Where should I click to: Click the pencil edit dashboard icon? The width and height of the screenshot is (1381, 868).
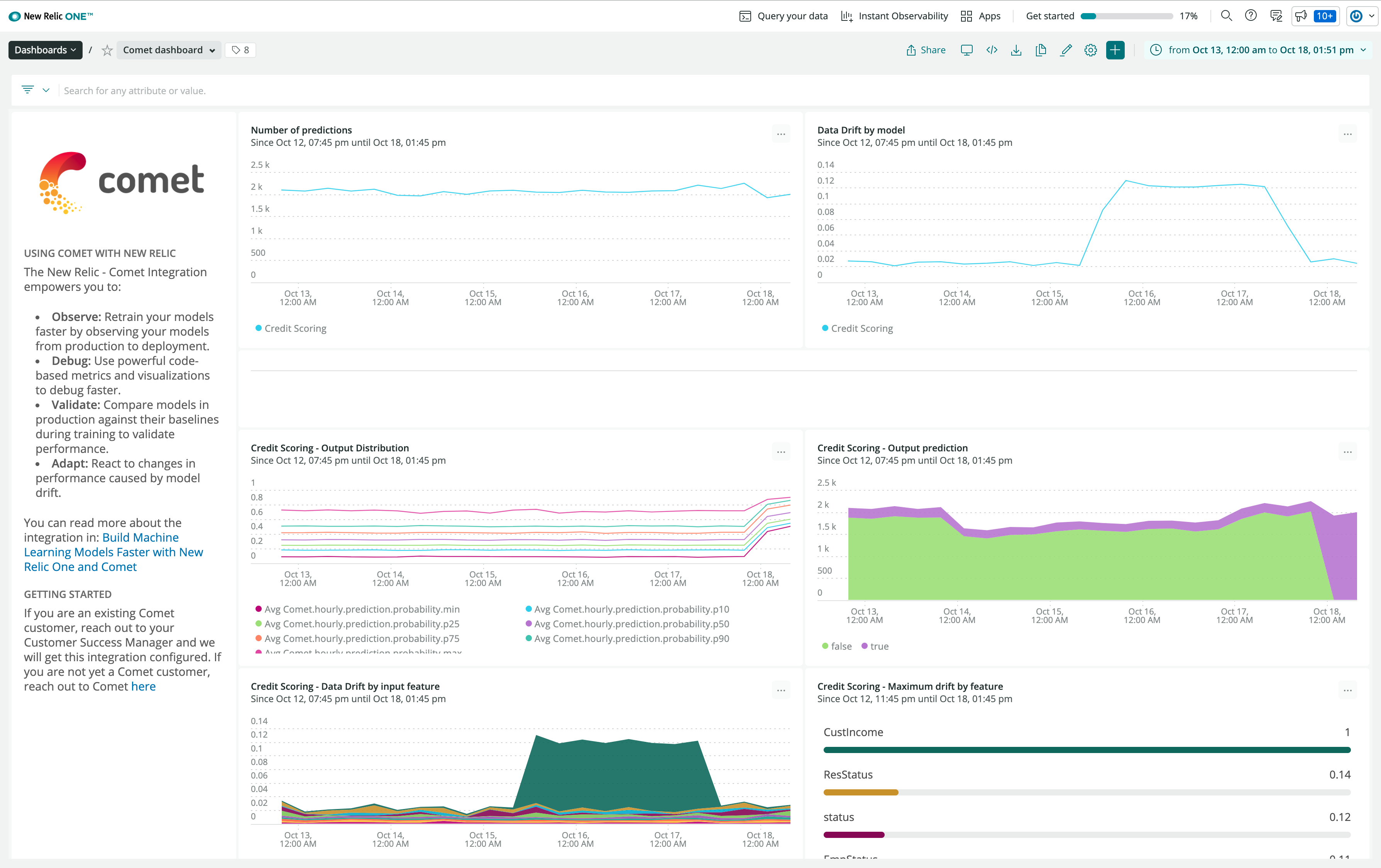point(1066,50)
